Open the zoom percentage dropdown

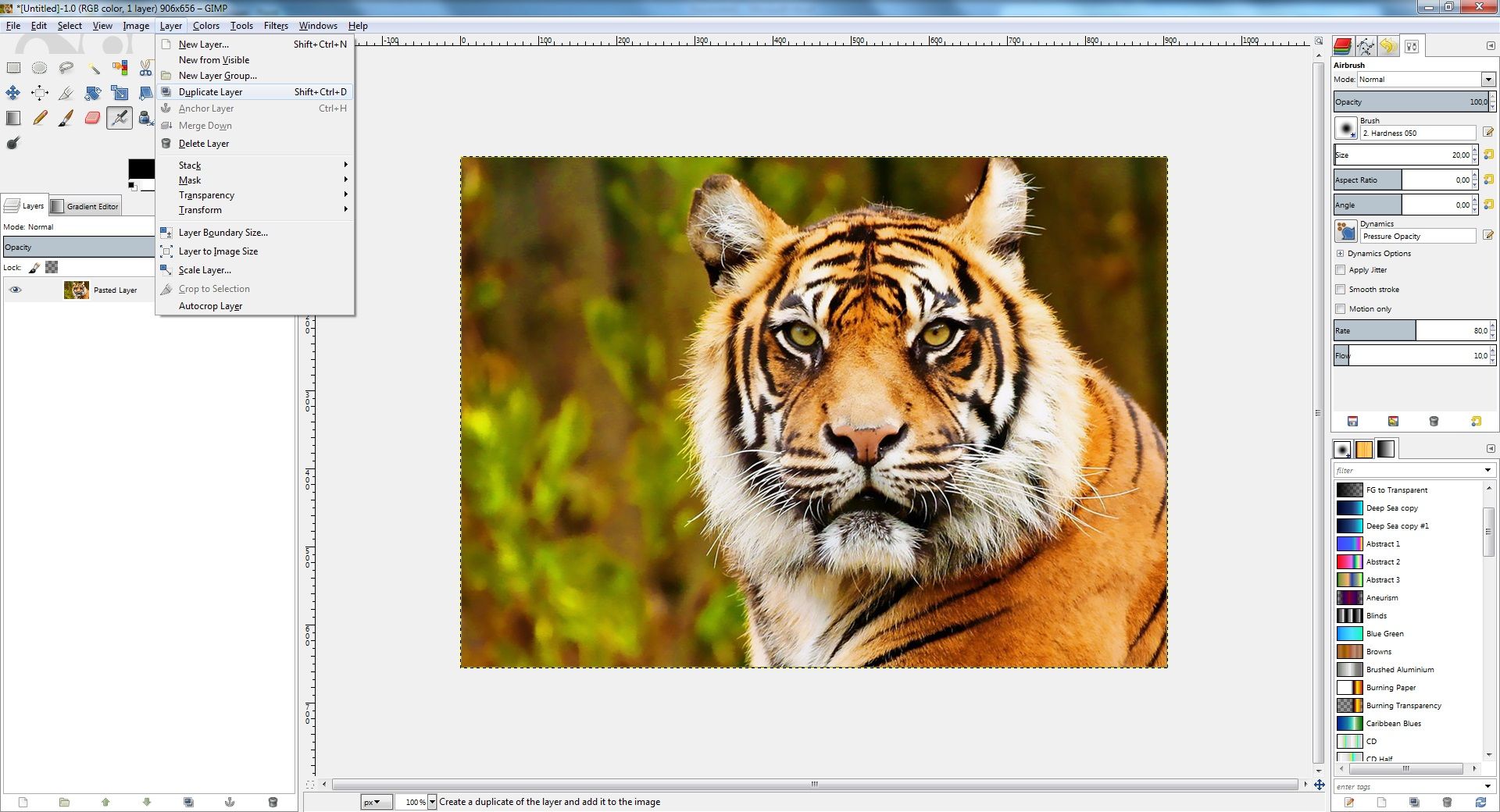click(432, 802)
